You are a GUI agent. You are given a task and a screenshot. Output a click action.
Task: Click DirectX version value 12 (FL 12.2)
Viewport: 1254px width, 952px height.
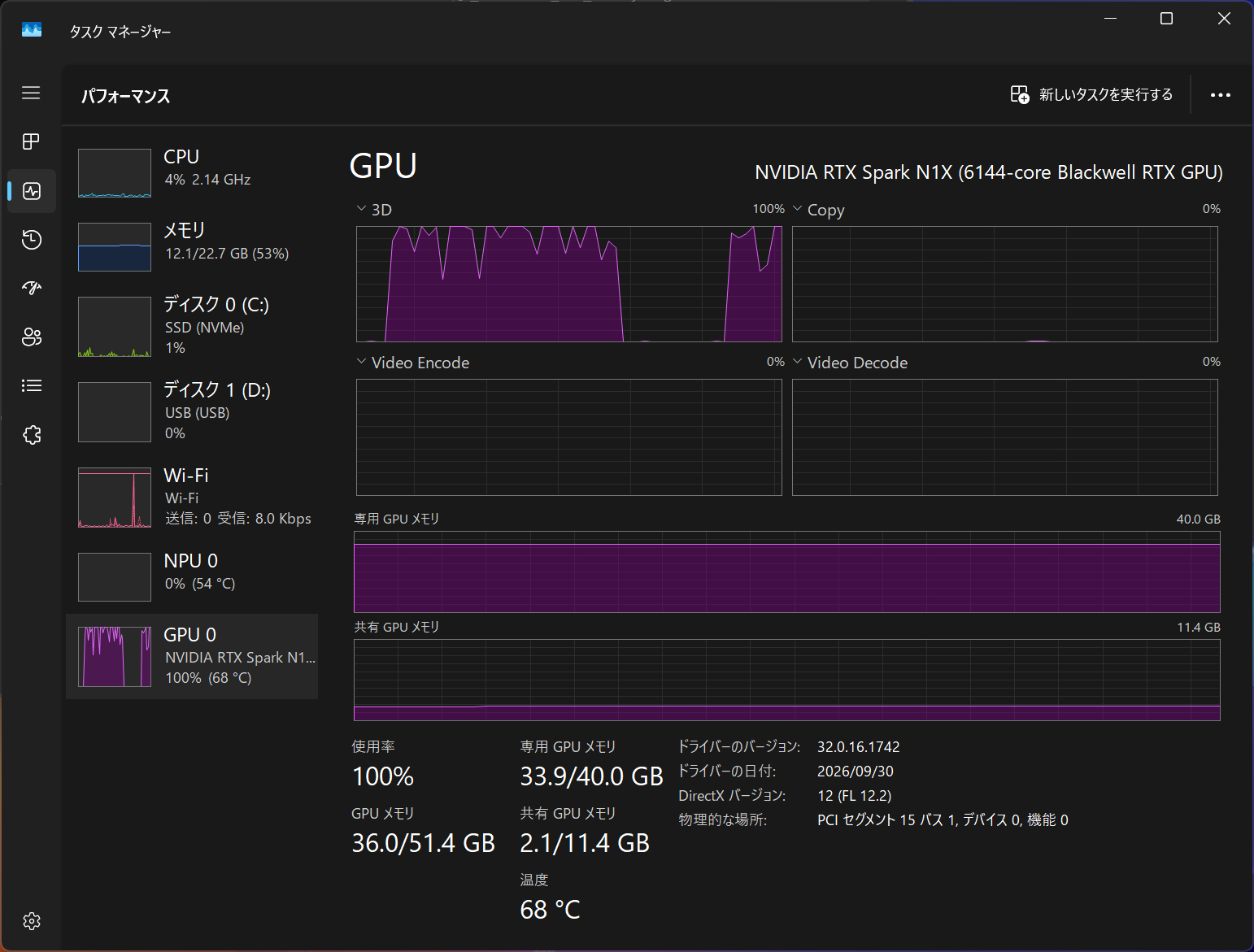(854, 795)
